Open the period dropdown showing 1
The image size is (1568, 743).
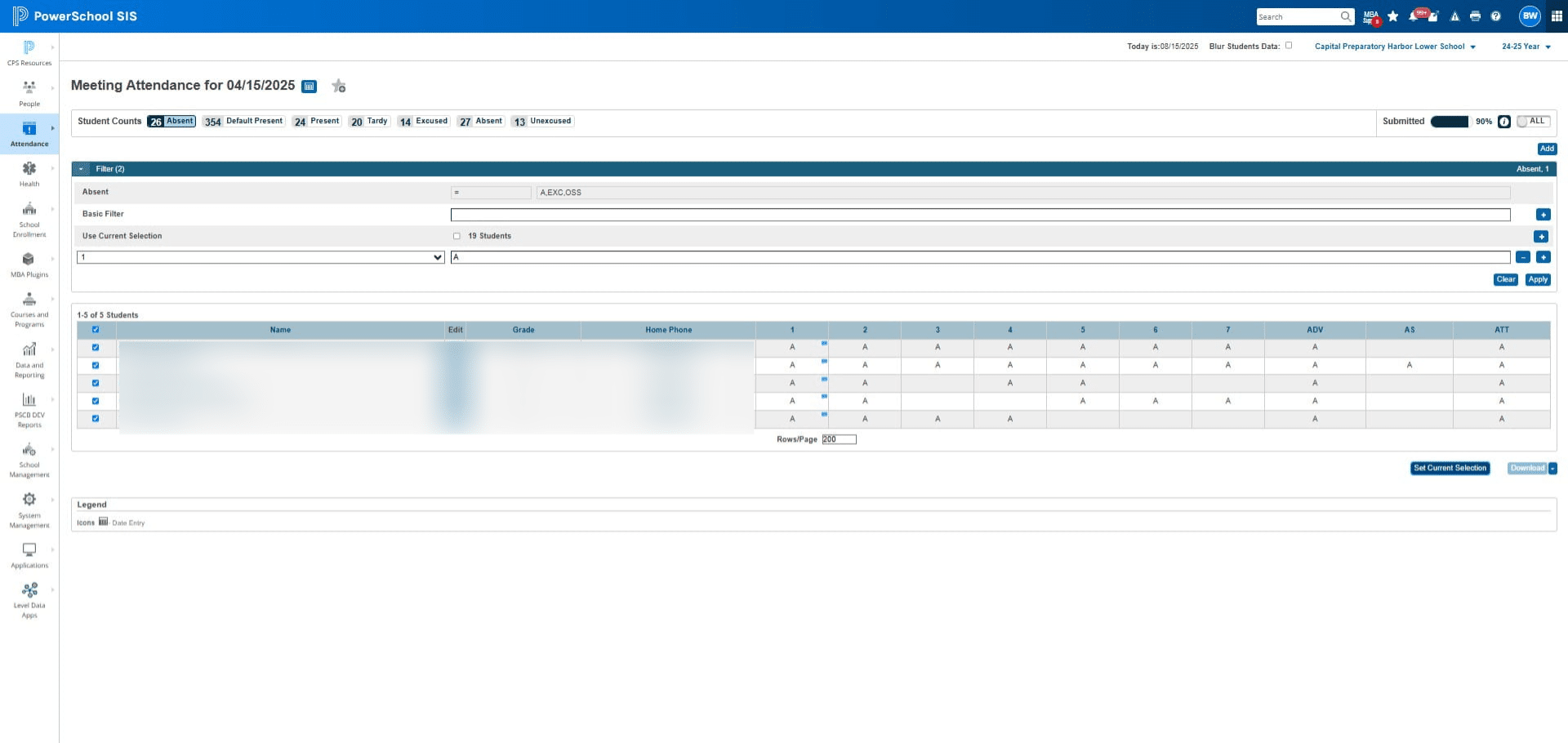(x=261, y=257)
